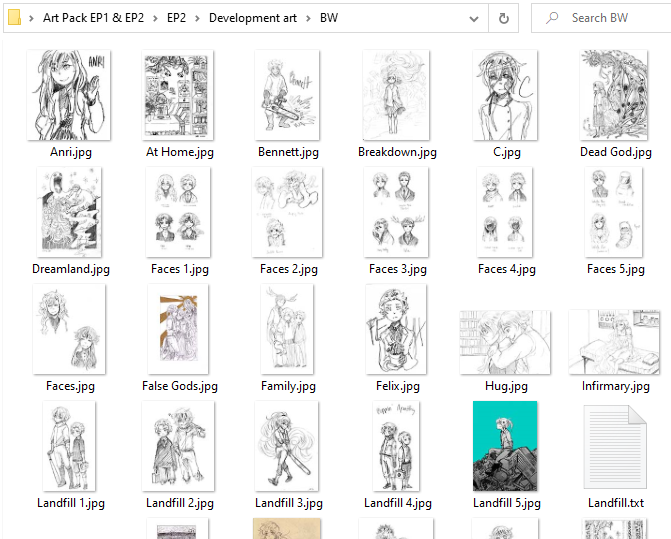Go to the EP2 breadcrumb folder
The width and height of the screenshot is (671, 539).
coord(176,18)
